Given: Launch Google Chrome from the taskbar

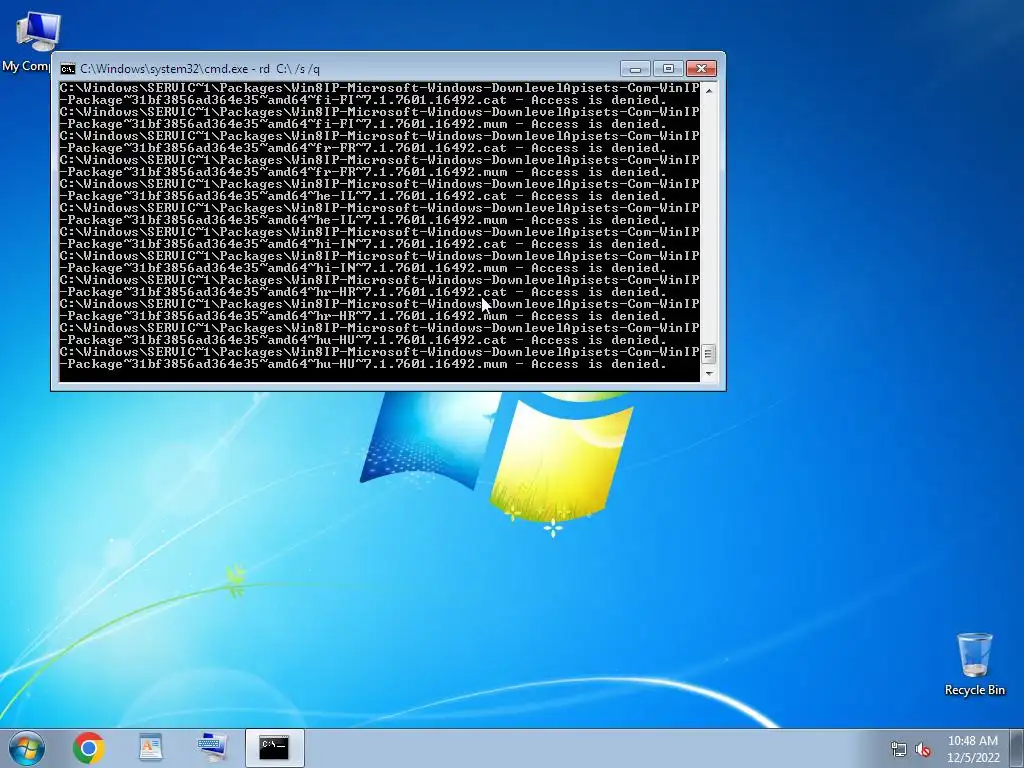Looking at the screenshot, I should (x=89, y=748).
